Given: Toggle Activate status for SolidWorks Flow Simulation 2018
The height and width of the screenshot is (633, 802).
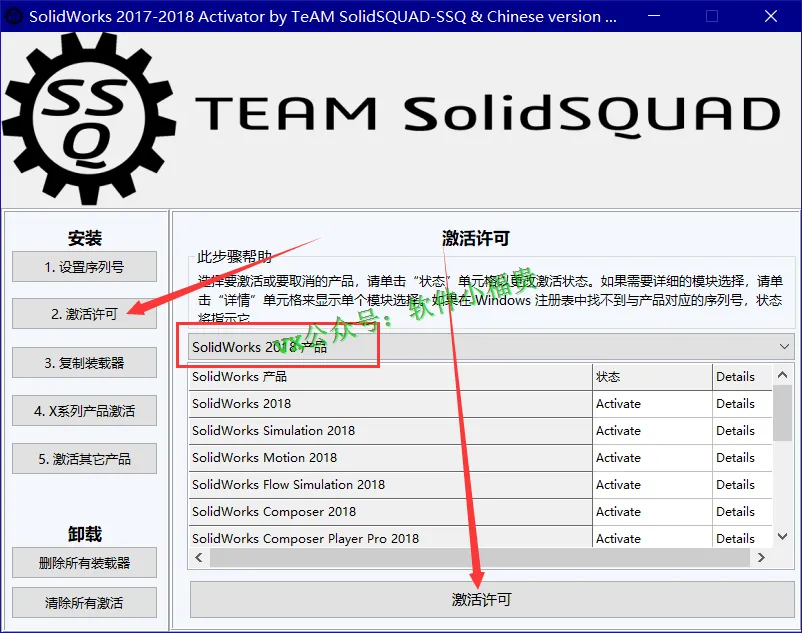Looking at the screenshot, I should click(652, 485).
